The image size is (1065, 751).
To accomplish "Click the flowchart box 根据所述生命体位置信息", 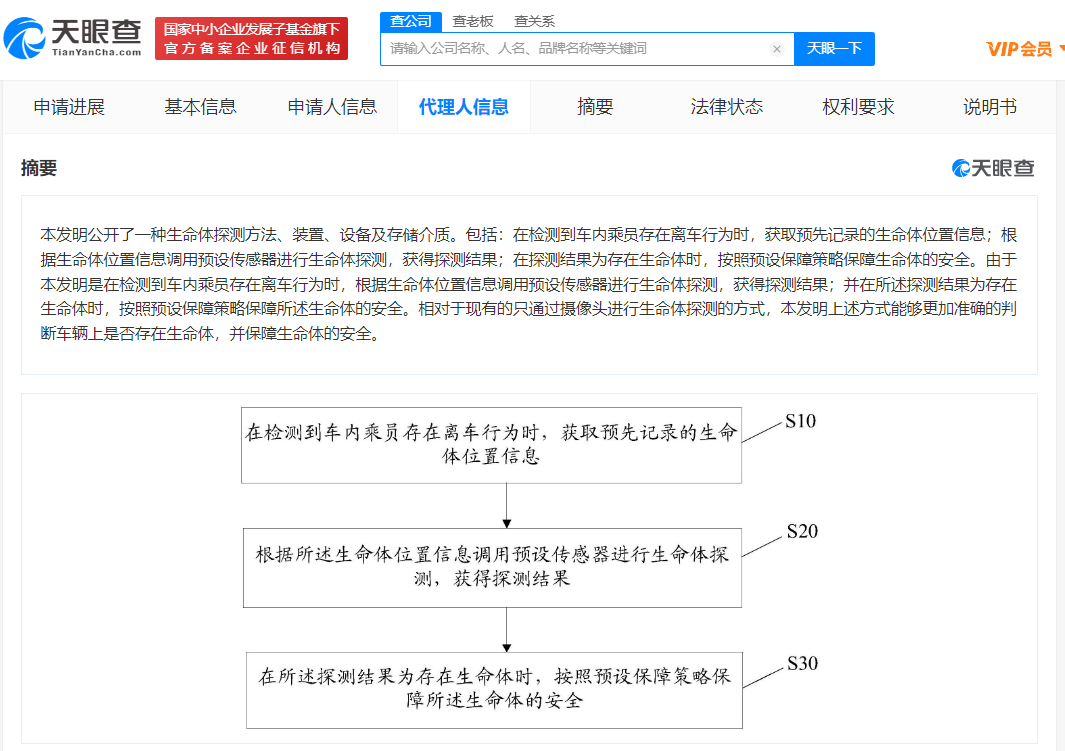I will [492, 568].
